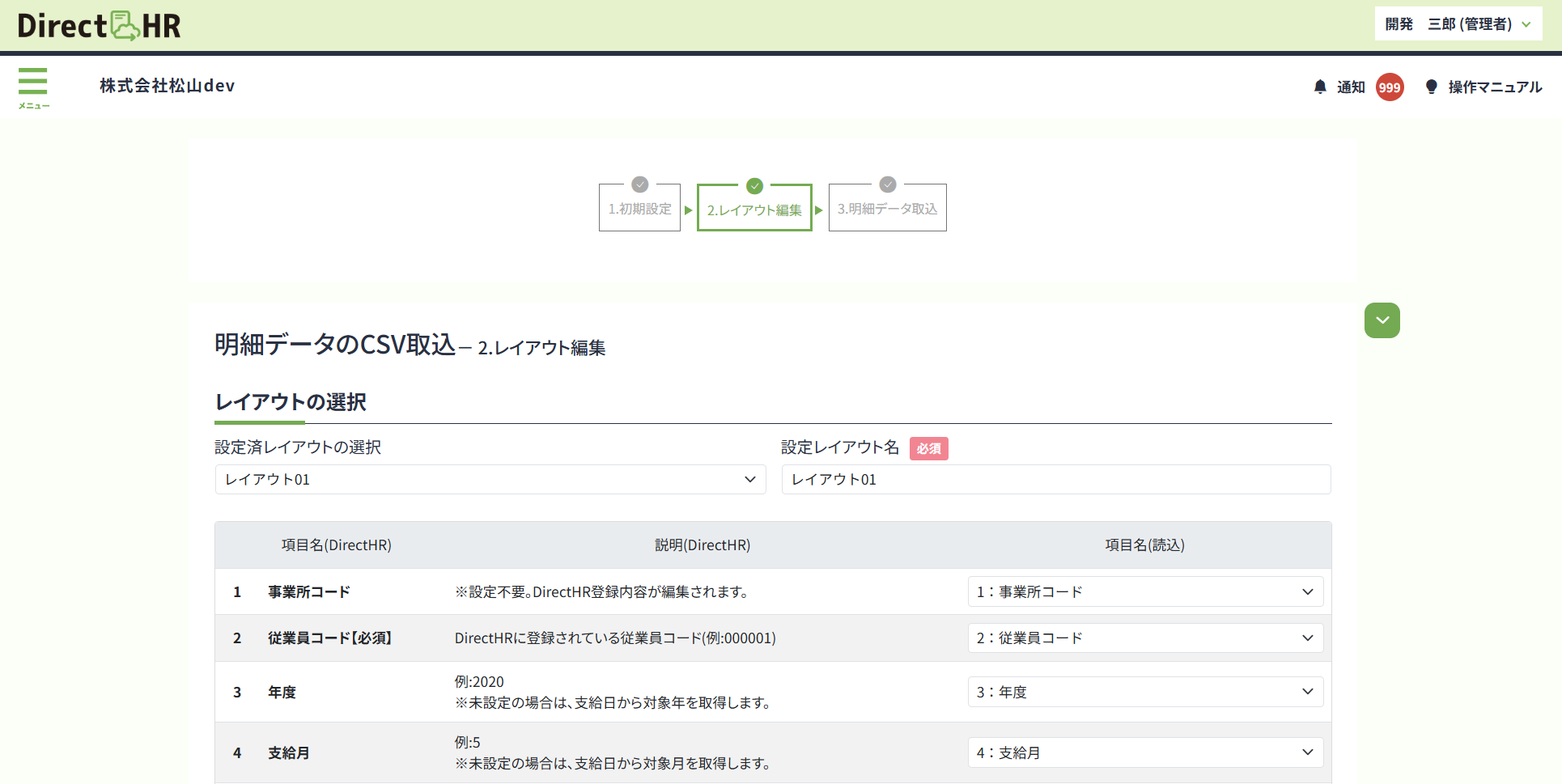Expand the 年度 mapping dropdown
1562x784 pixels.
[x=1144, y=693]
